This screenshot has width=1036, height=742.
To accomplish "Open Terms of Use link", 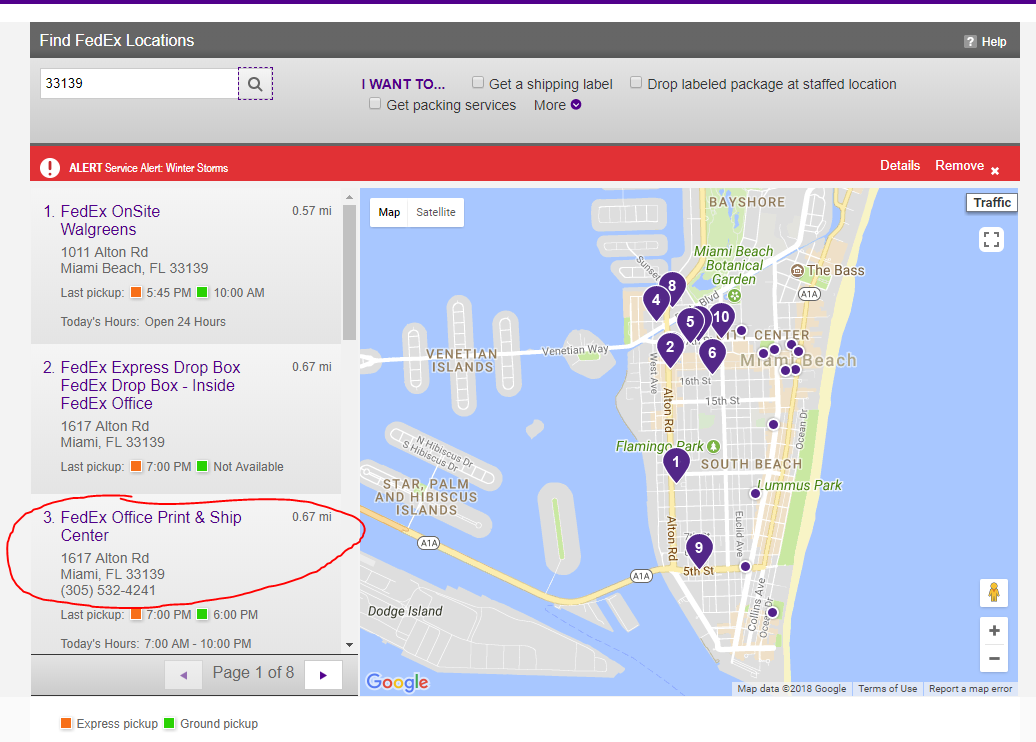I will coord(887,688).
